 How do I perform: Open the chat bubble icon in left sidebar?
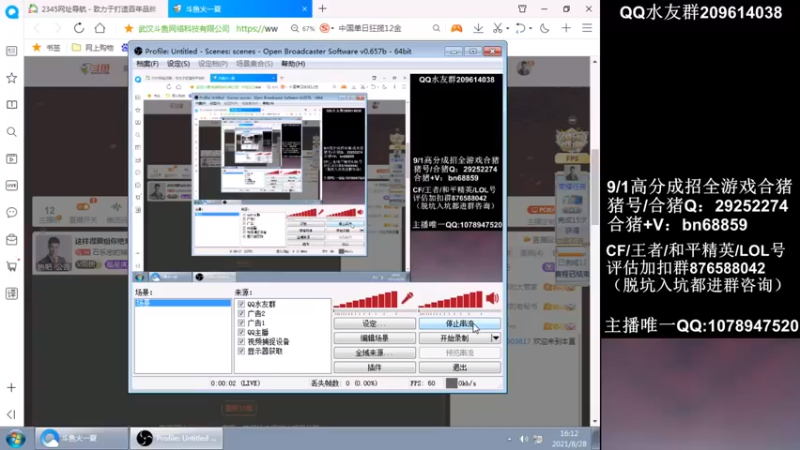click(11, 212)
